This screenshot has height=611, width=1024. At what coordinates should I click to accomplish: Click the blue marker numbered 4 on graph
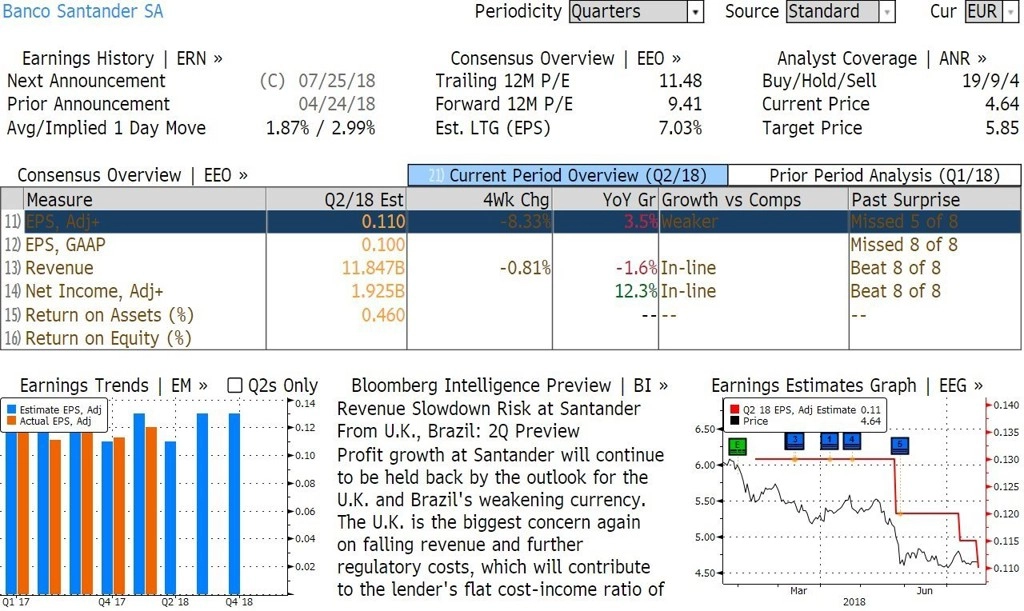point(852,441)
